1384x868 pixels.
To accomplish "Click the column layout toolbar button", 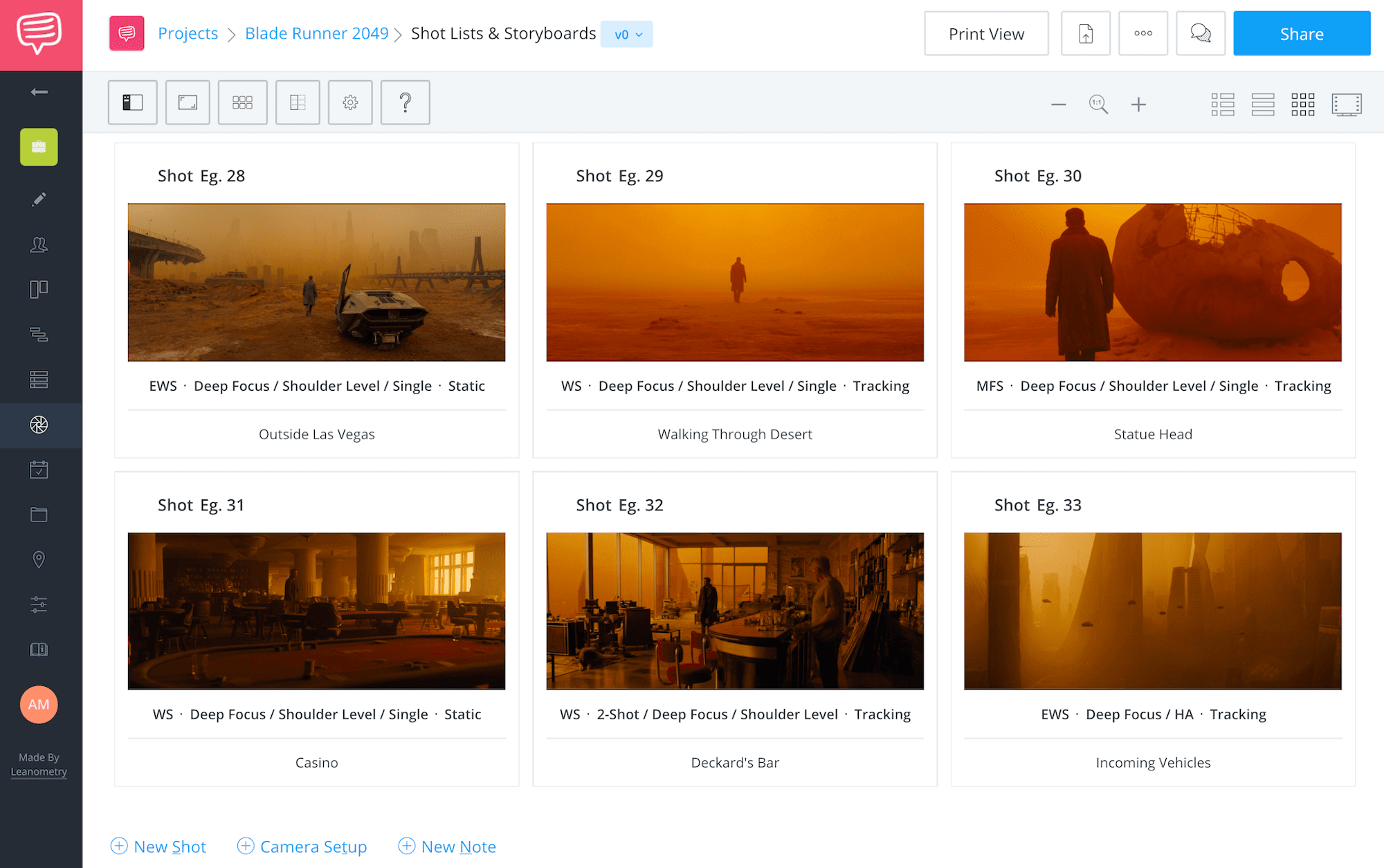I will (298, 102).
